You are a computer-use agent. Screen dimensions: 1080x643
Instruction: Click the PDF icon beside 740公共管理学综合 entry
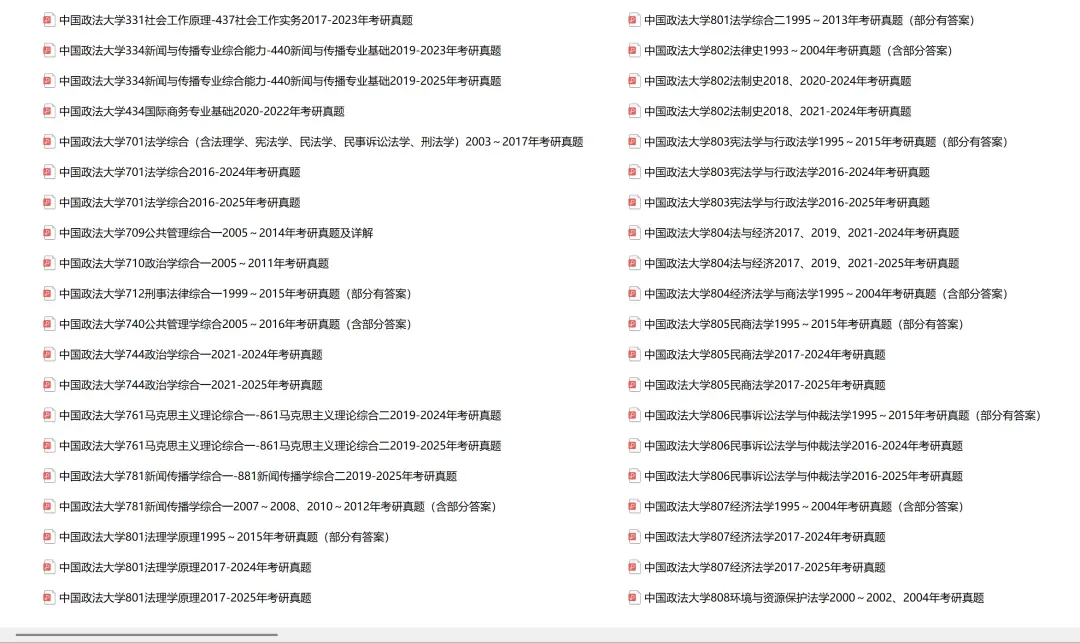[x=48, y=323]
